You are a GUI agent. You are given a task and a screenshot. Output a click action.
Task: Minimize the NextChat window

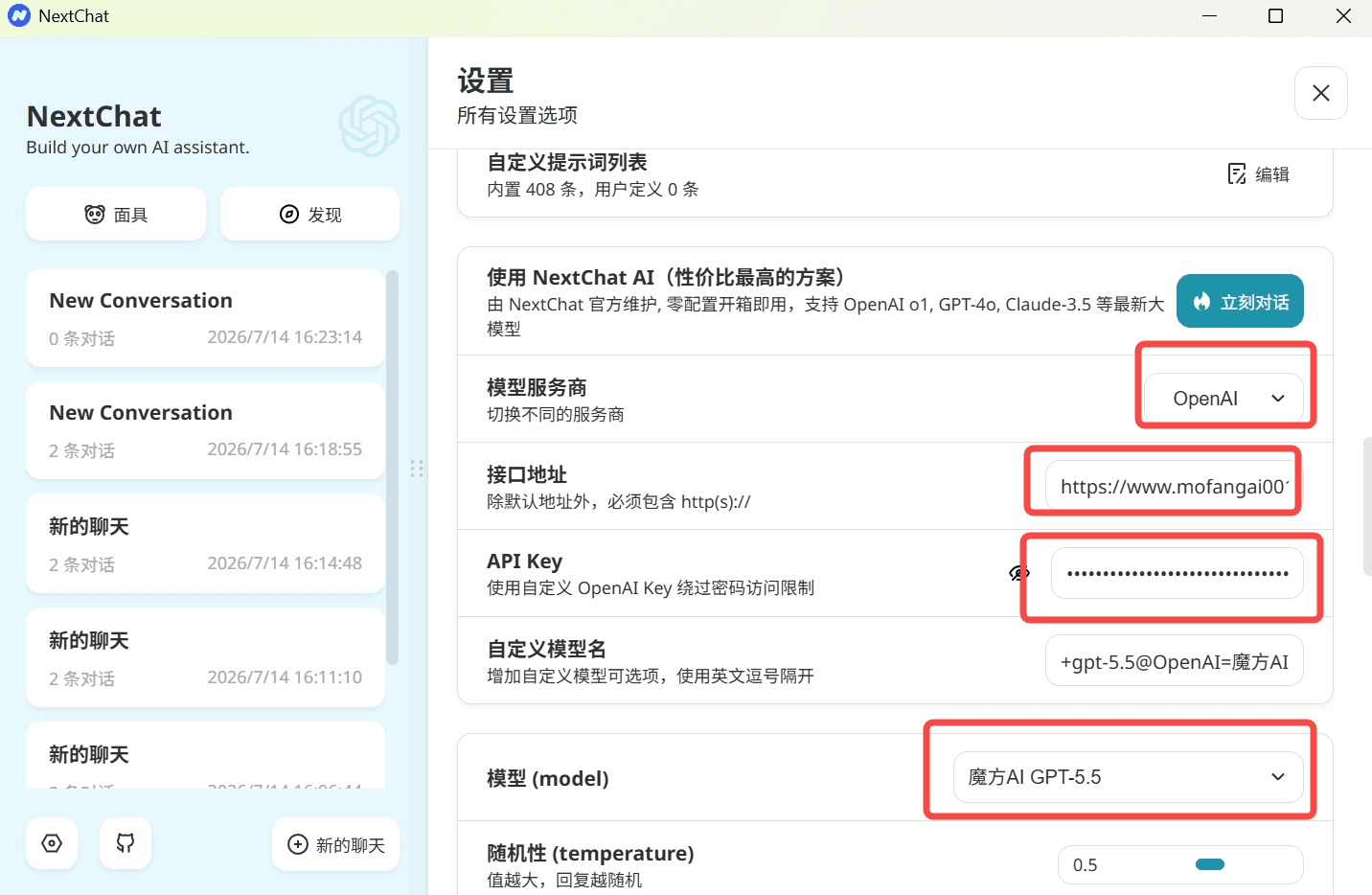[x=1210, y=16]
